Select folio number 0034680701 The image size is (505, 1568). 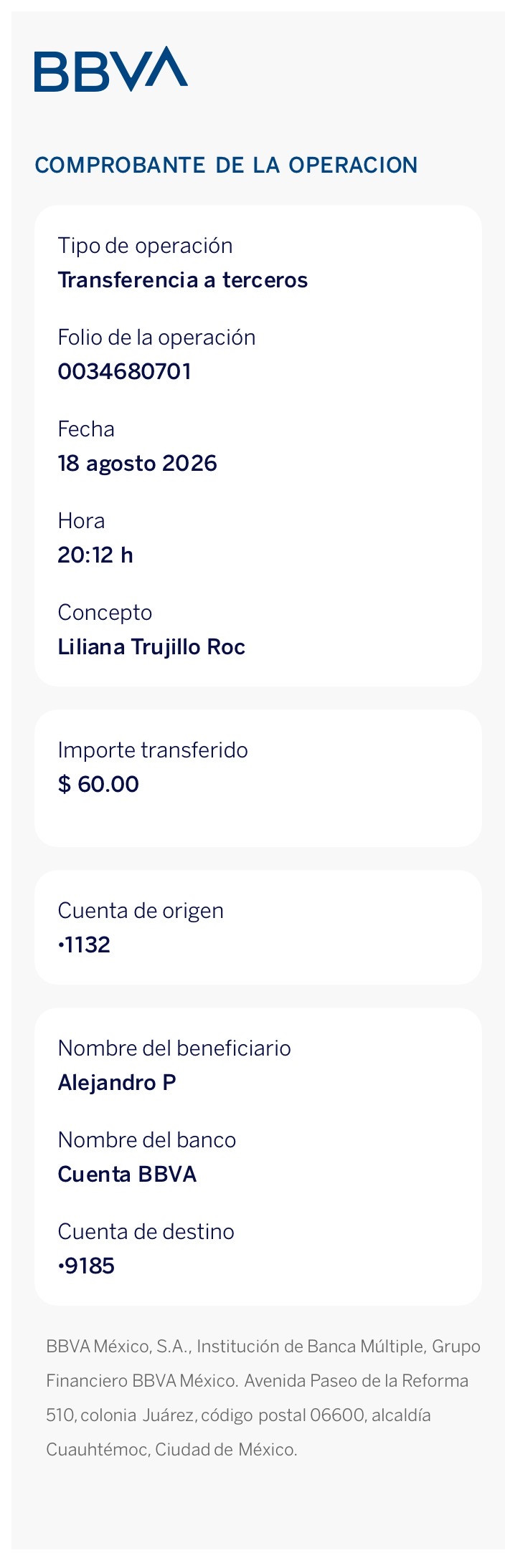(x=125, y=371)
